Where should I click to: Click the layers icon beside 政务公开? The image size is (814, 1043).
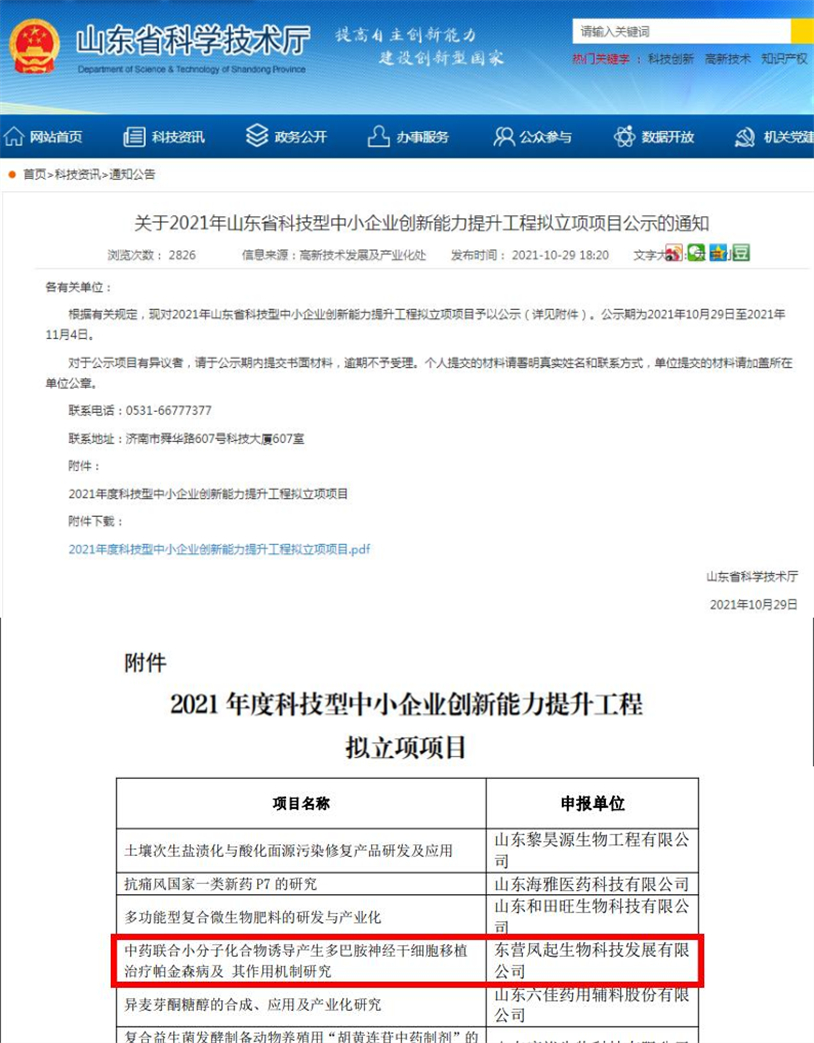point(257,135)
